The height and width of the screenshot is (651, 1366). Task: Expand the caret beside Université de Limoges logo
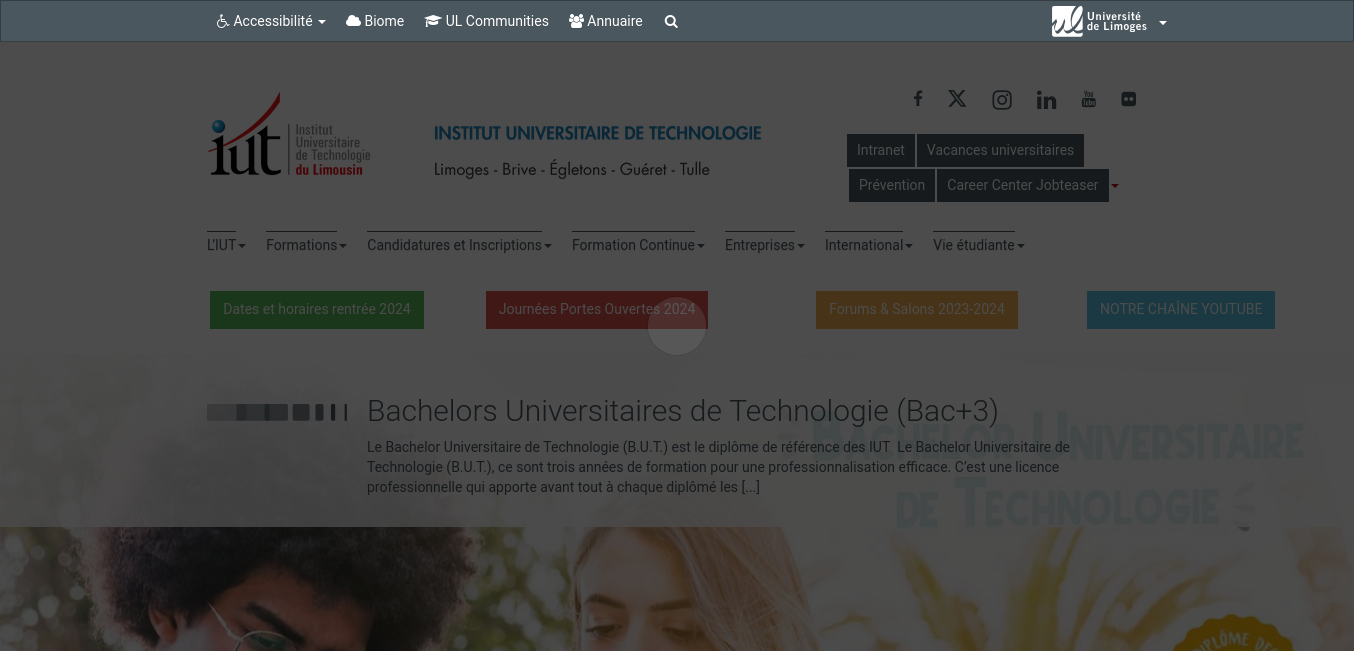pos(1163,23)
